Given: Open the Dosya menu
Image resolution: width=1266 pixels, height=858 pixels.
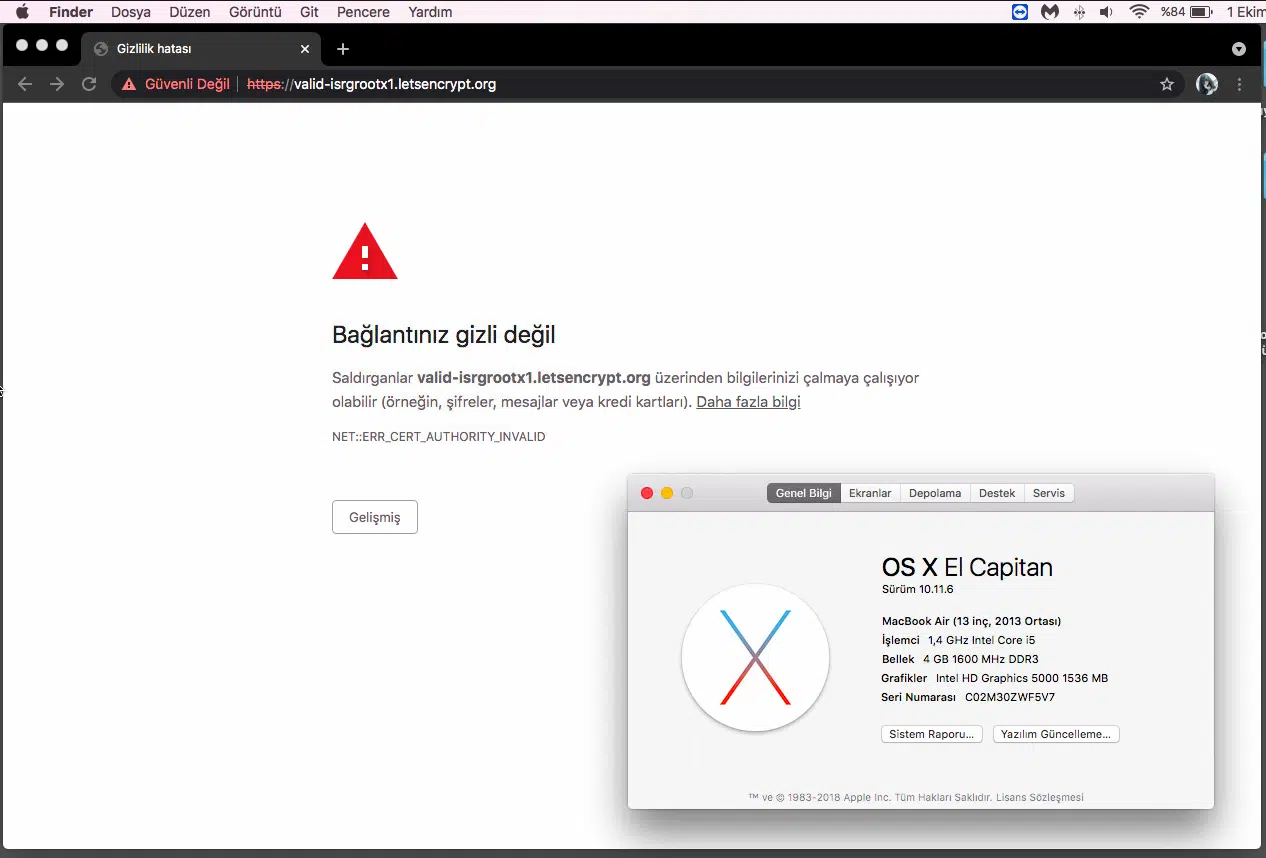Looking at the screenshot, I should 131,12.
